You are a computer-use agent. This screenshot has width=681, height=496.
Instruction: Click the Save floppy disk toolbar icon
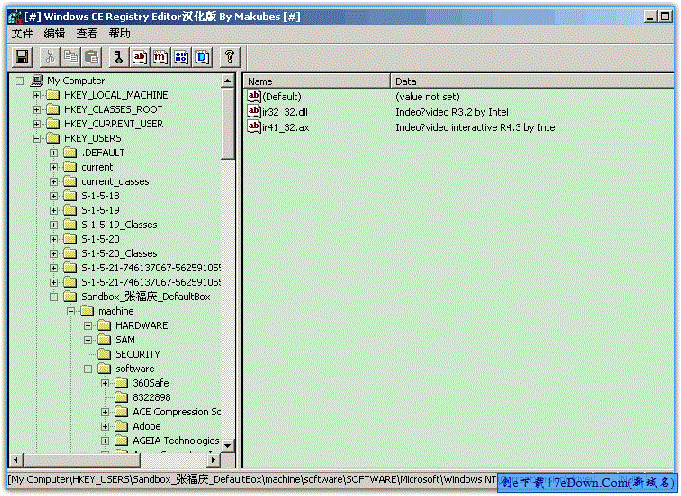click(21, 57)
